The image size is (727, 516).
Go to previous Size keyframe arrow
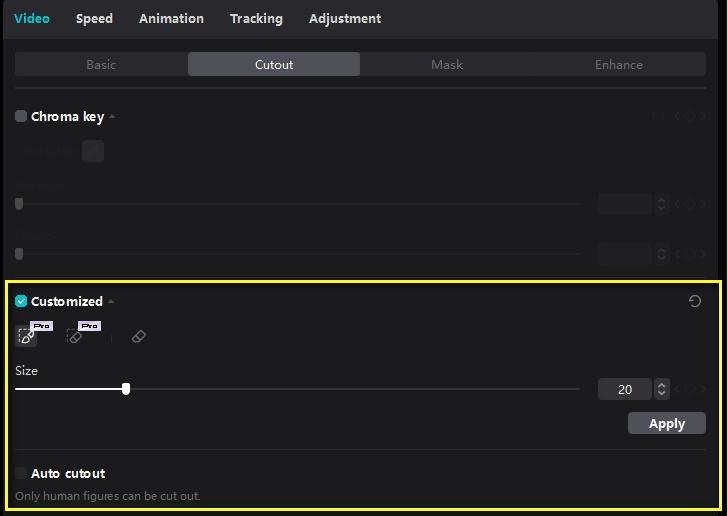[677, 389]
